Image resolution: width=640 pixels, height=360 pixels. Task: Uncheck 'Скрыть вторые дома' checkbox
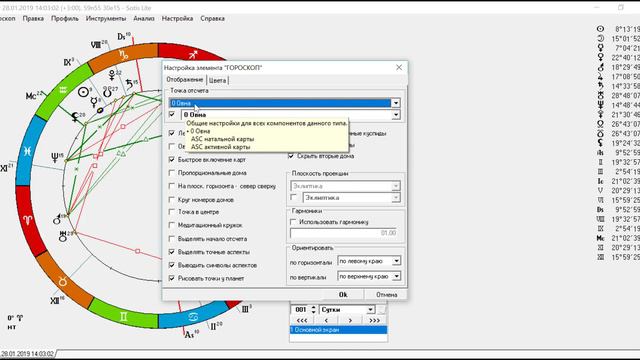click(291, 156)
